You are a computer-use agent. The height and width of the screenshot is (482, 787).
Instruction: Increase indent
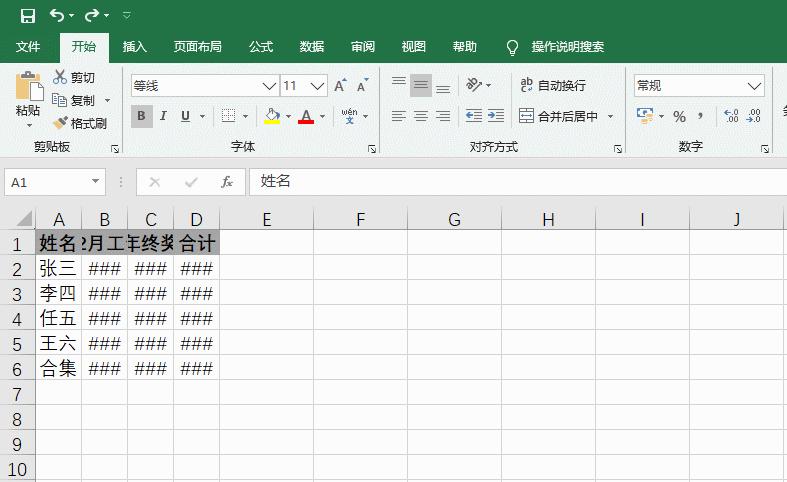point(496,116)
